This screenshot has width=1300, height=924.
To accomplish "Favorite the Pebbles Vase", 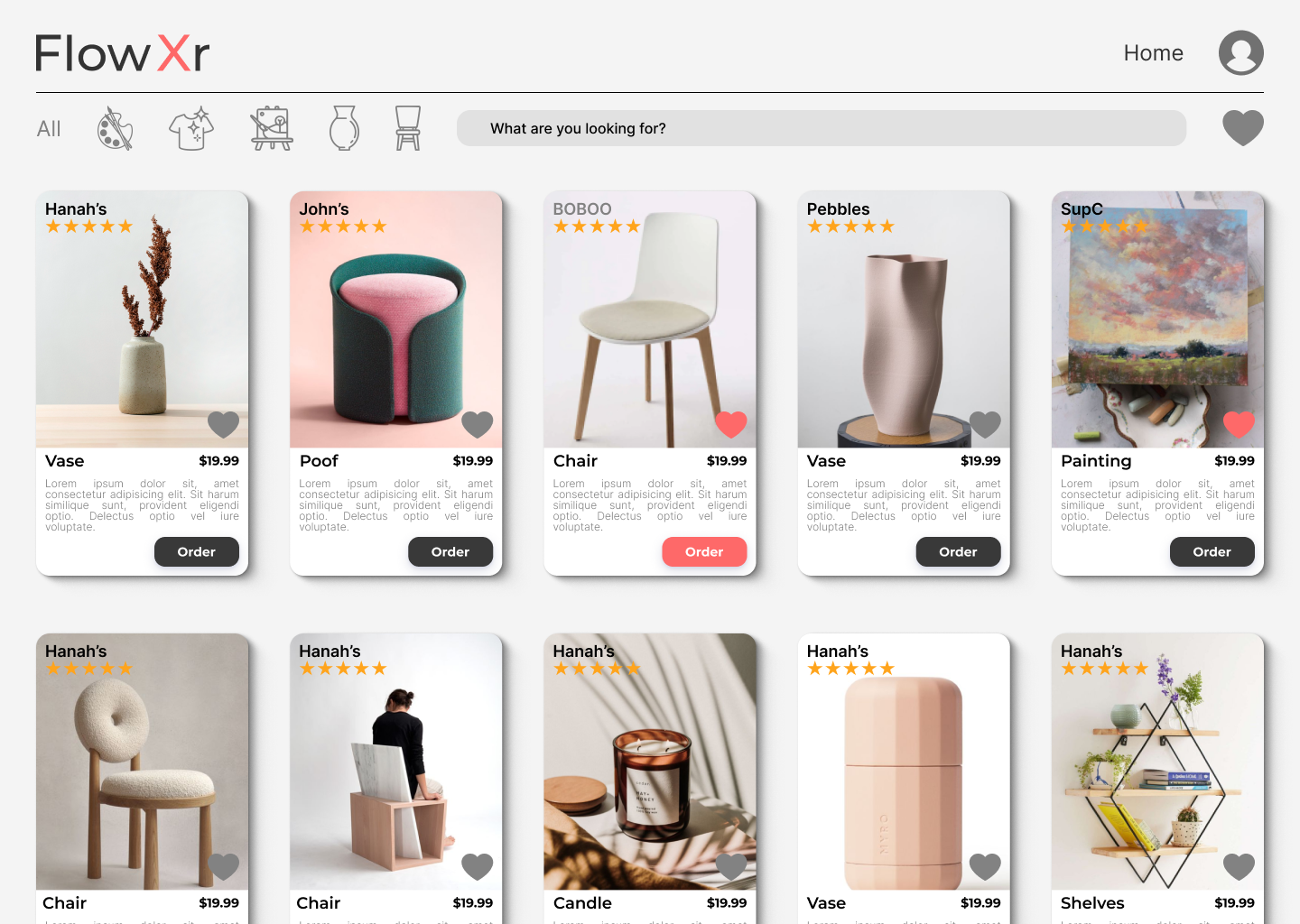I will [985, 424].
